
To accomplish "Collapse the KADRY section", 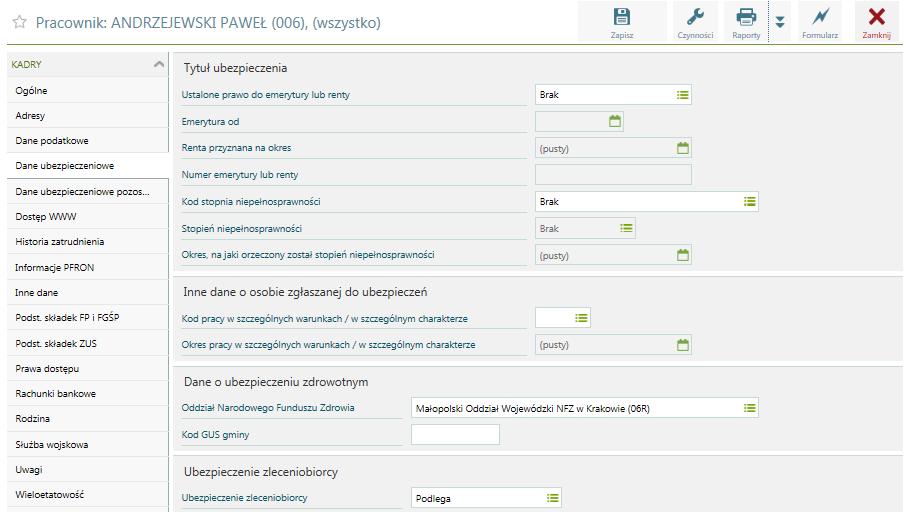I will point(159,64).
